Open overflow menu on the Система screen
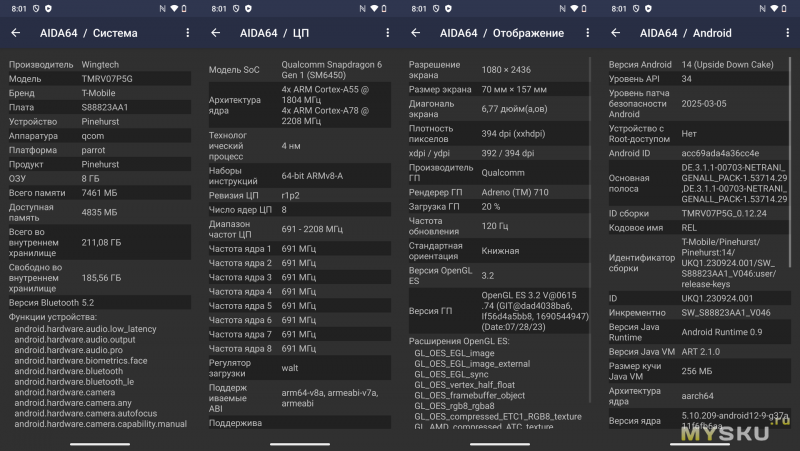The height and width of the screenshot is (451, 800). tap(188, 33)
